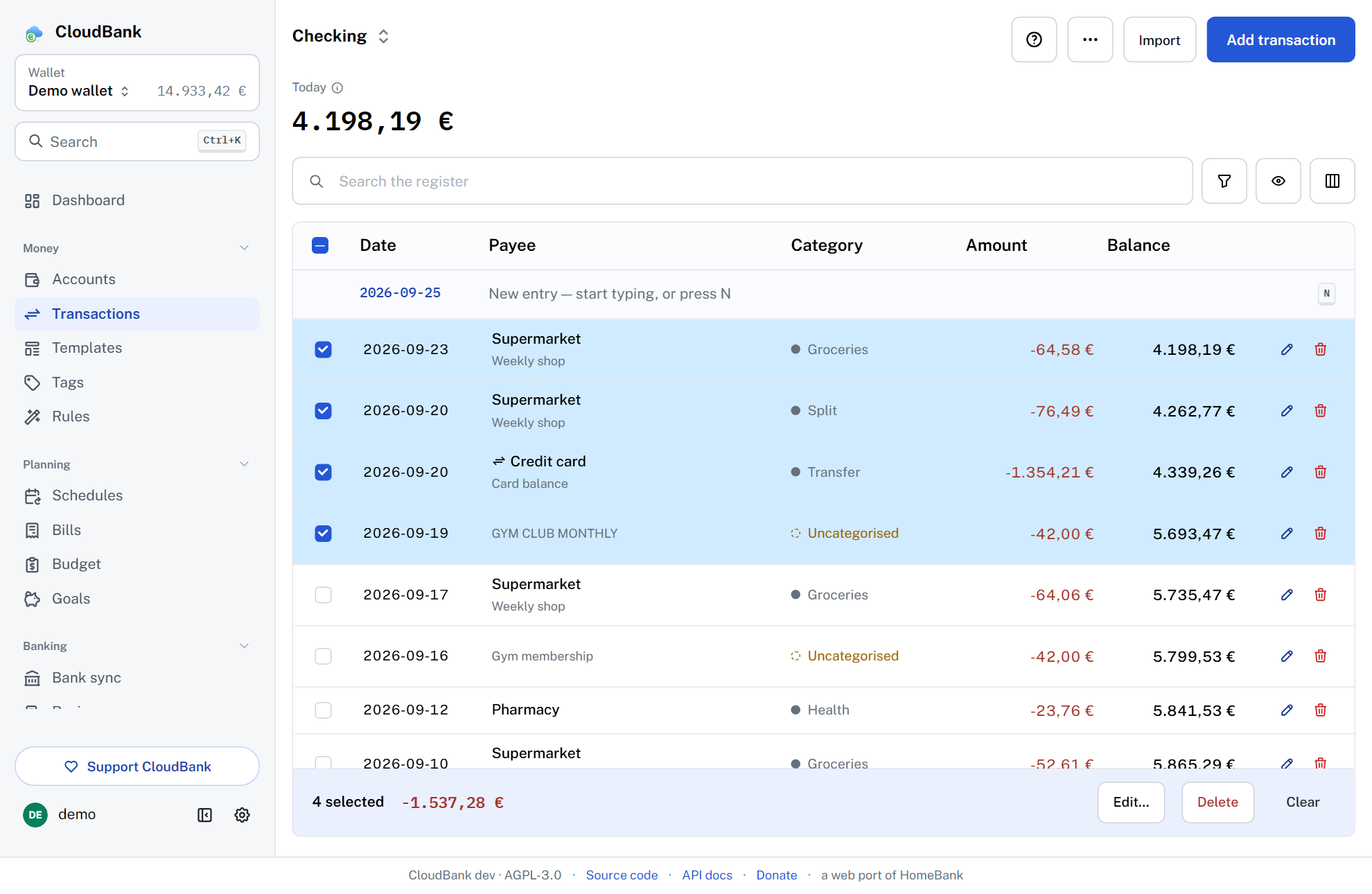Delete the 2026-09-23 Supermarket transaction trash

point(1321,349)
